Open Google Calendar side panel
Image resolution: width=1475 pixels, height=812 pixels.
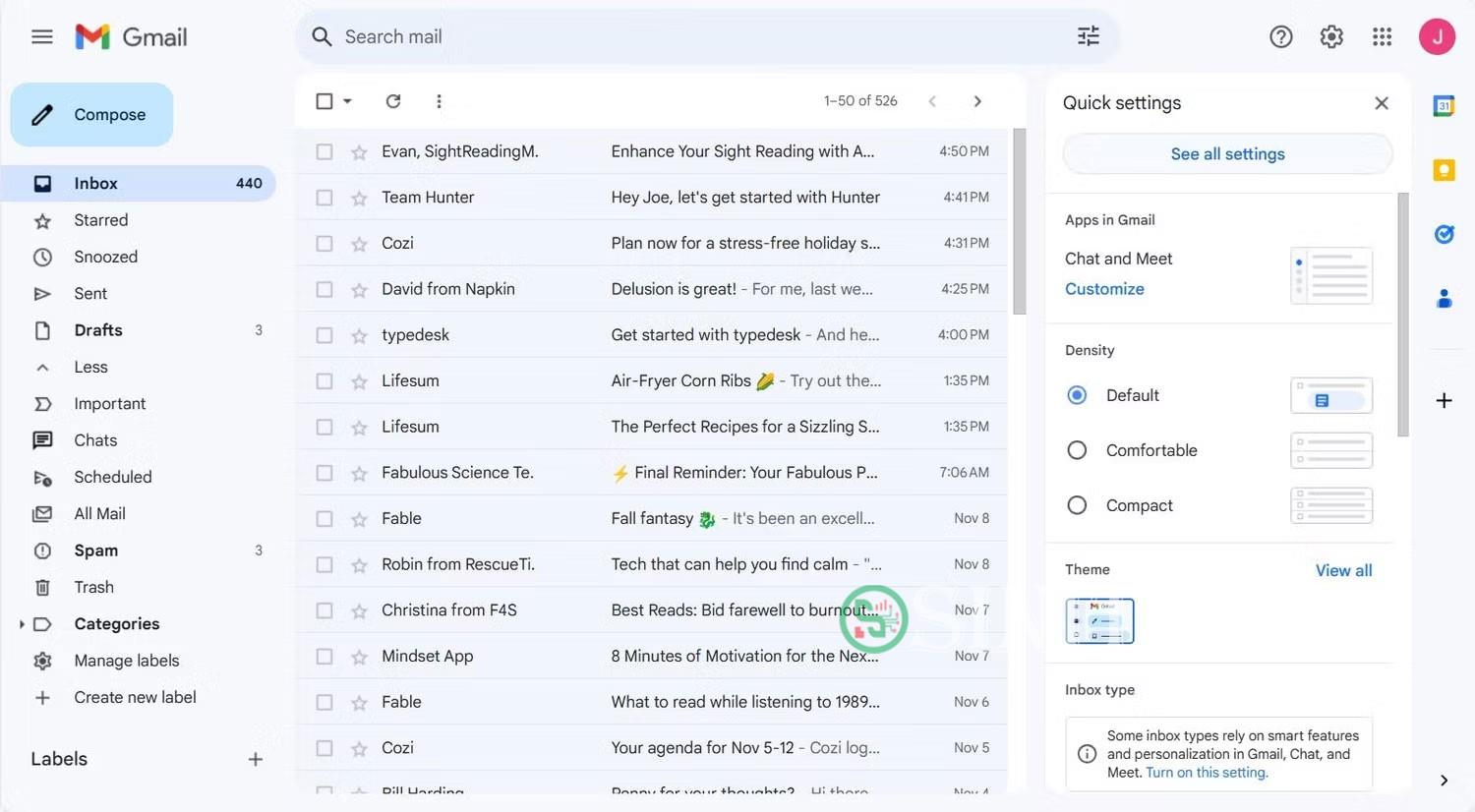point(1444,106)
